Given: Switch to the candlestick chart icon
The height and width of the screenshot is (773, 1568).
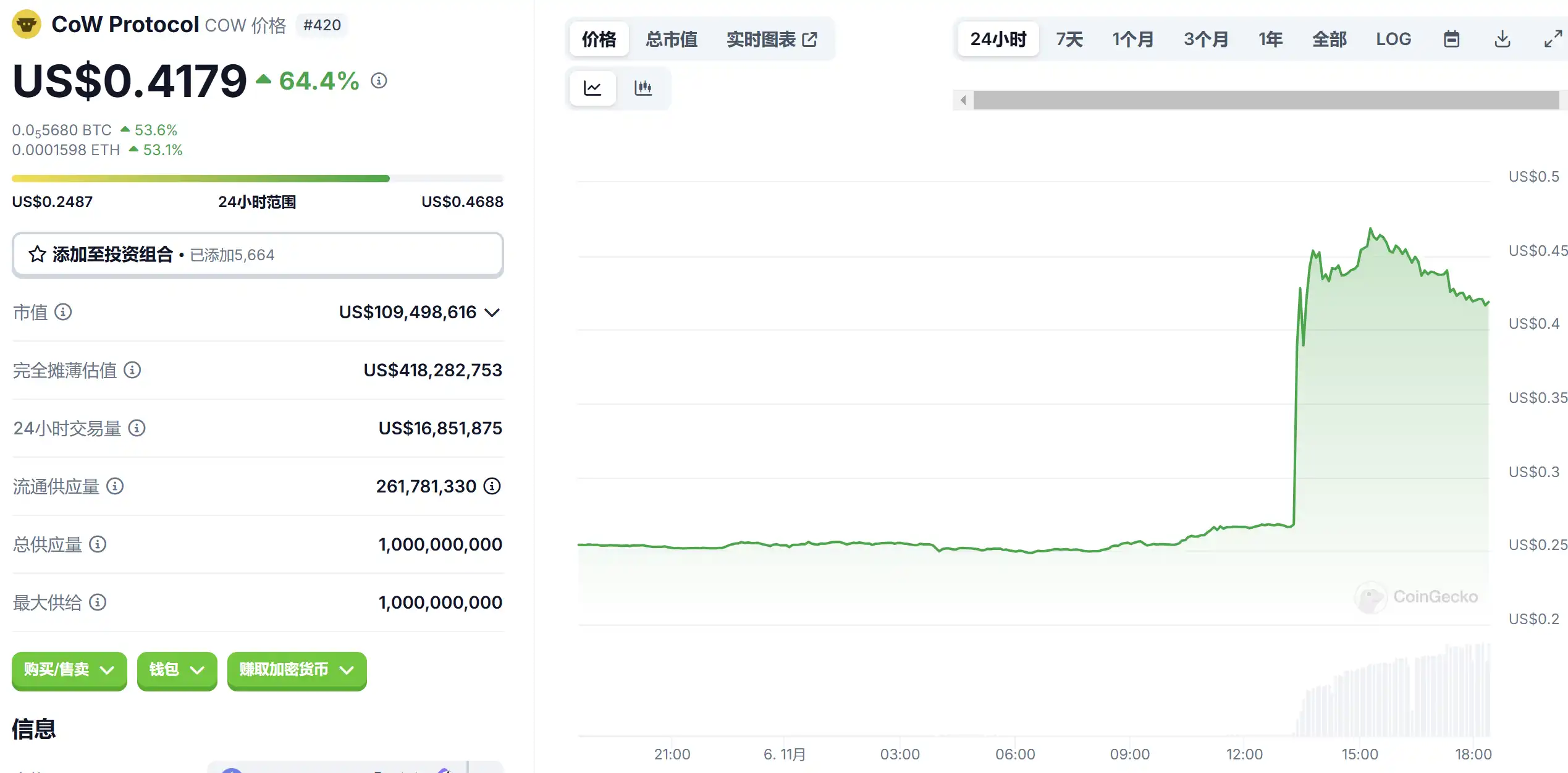Looking at the screenshot, I should coord(643,88).
